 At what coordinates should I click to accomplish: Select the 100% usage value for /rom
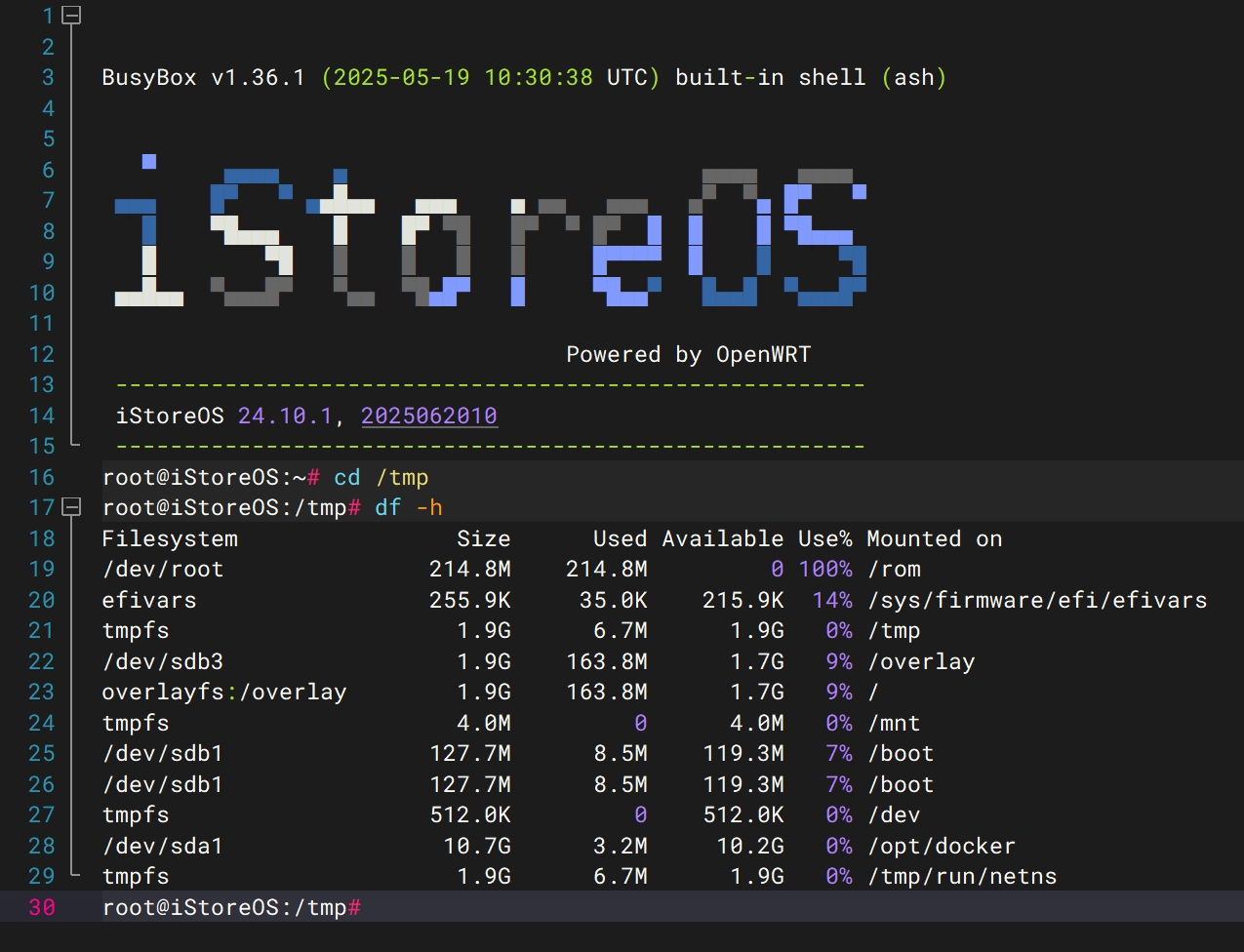(823, 569)
